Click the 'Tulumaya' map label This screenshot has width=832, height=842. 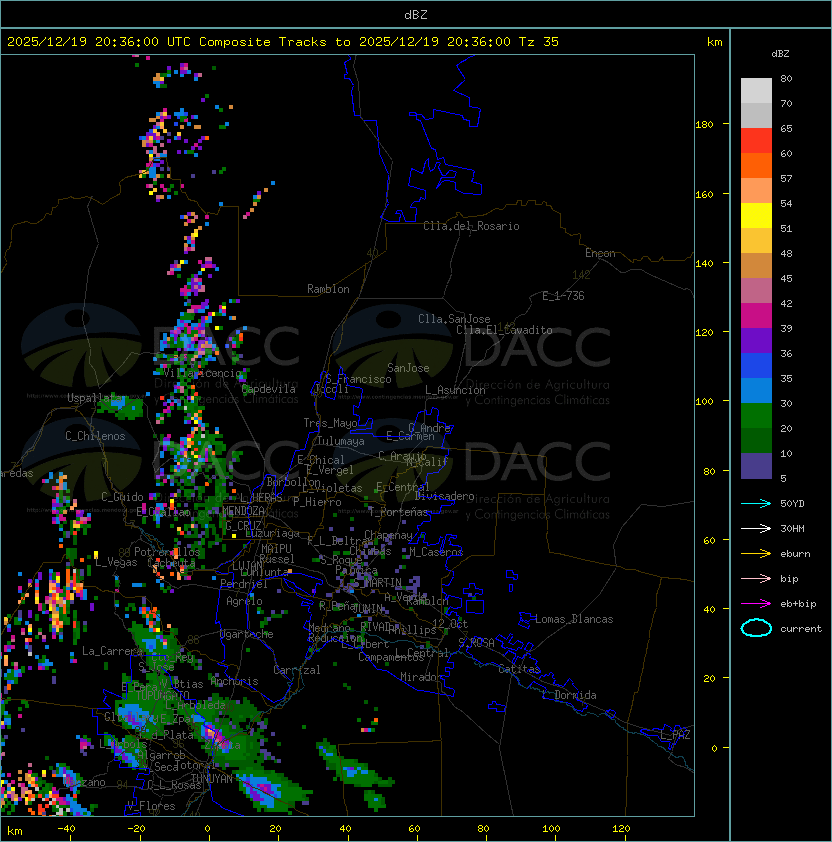pos(341,441)
